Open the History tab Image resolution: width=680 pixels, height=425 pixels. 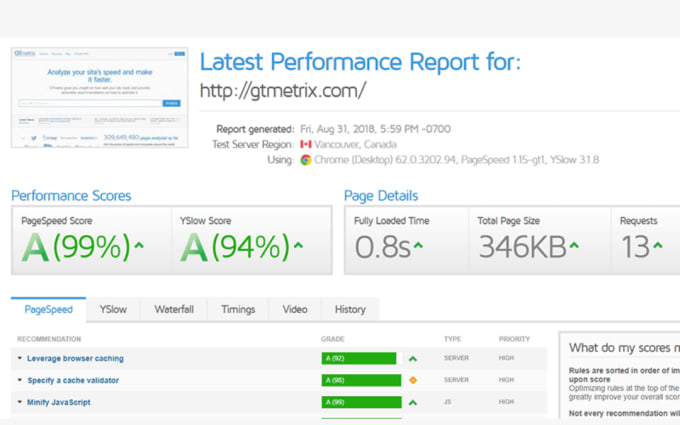[x=350, y=310]
